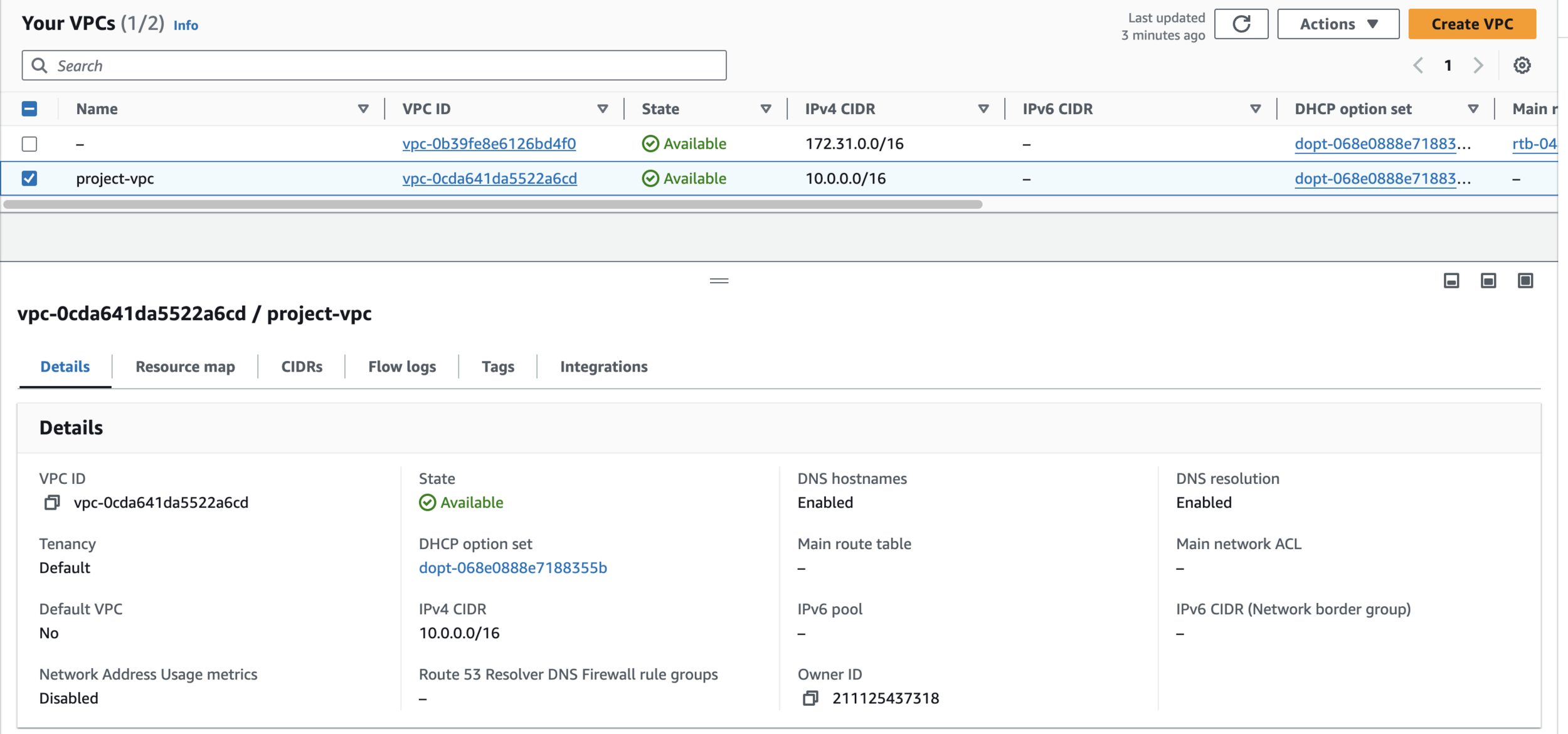Open table preferences gear icon

tap(1522, 65)
